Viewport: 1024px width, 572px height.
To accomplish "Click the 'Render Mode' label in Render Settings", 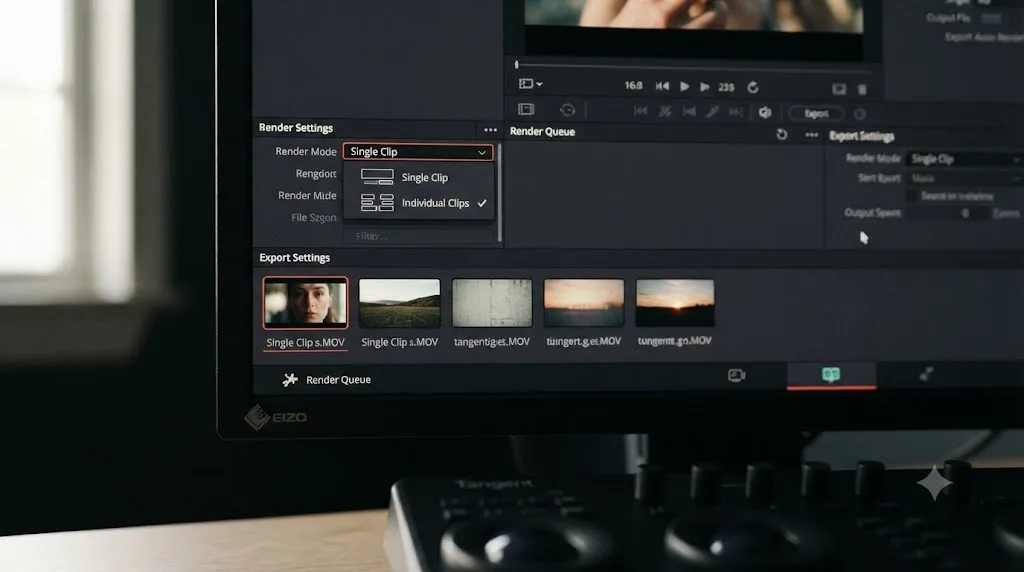I will click(306, 151).
